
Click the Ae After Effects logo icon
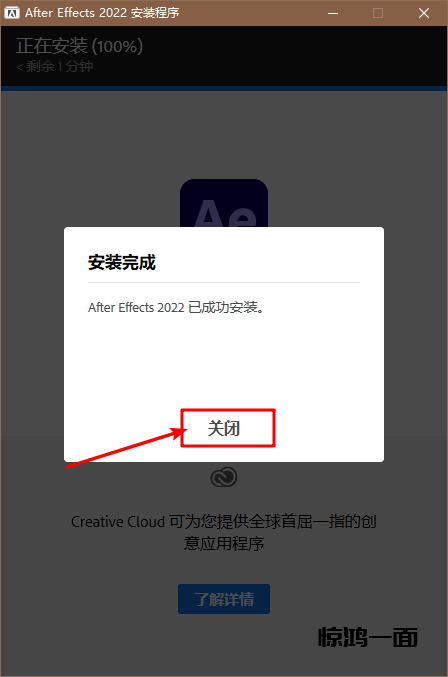click(x=224, y=203)
